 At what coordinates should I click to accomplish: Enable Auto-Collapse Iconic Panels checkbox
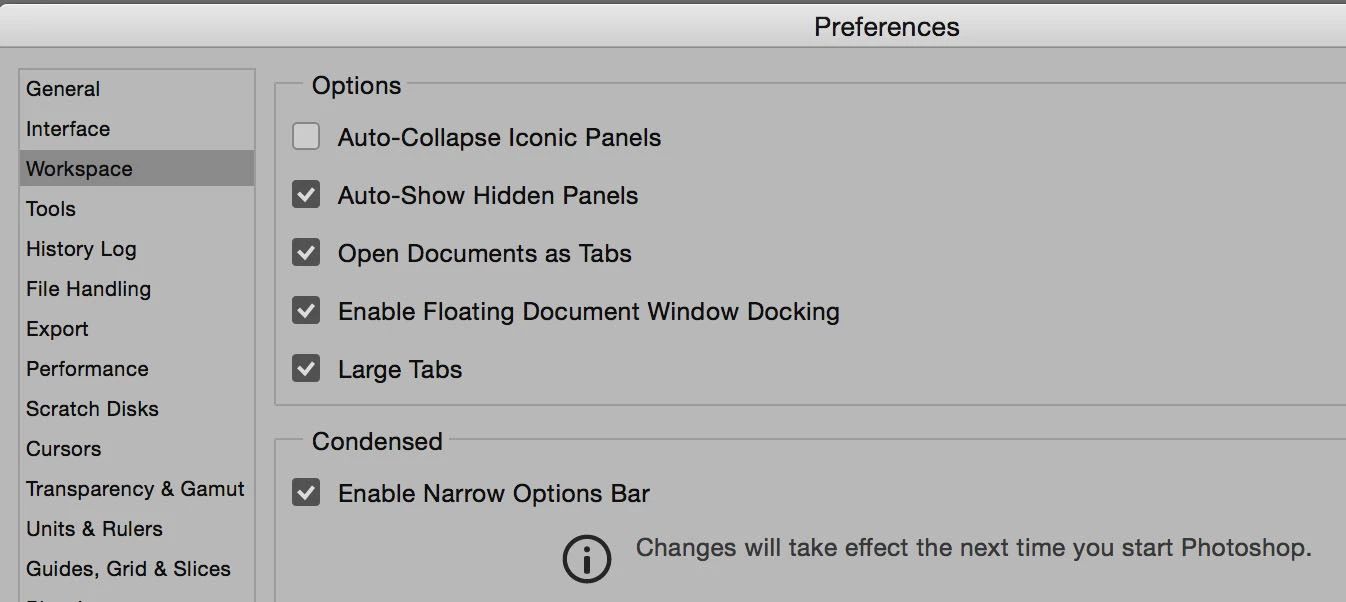[x=306, y=137]
